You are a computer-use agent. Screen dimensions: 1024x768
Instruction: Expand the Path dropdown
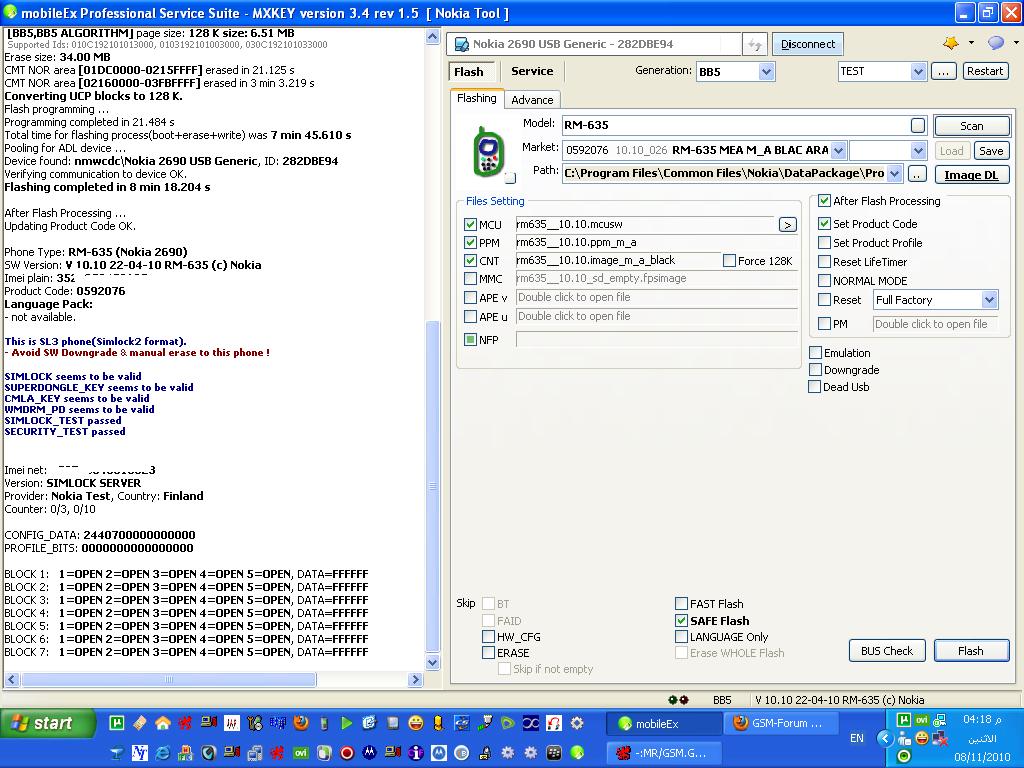pyautogui.click(x=895, y=174)
